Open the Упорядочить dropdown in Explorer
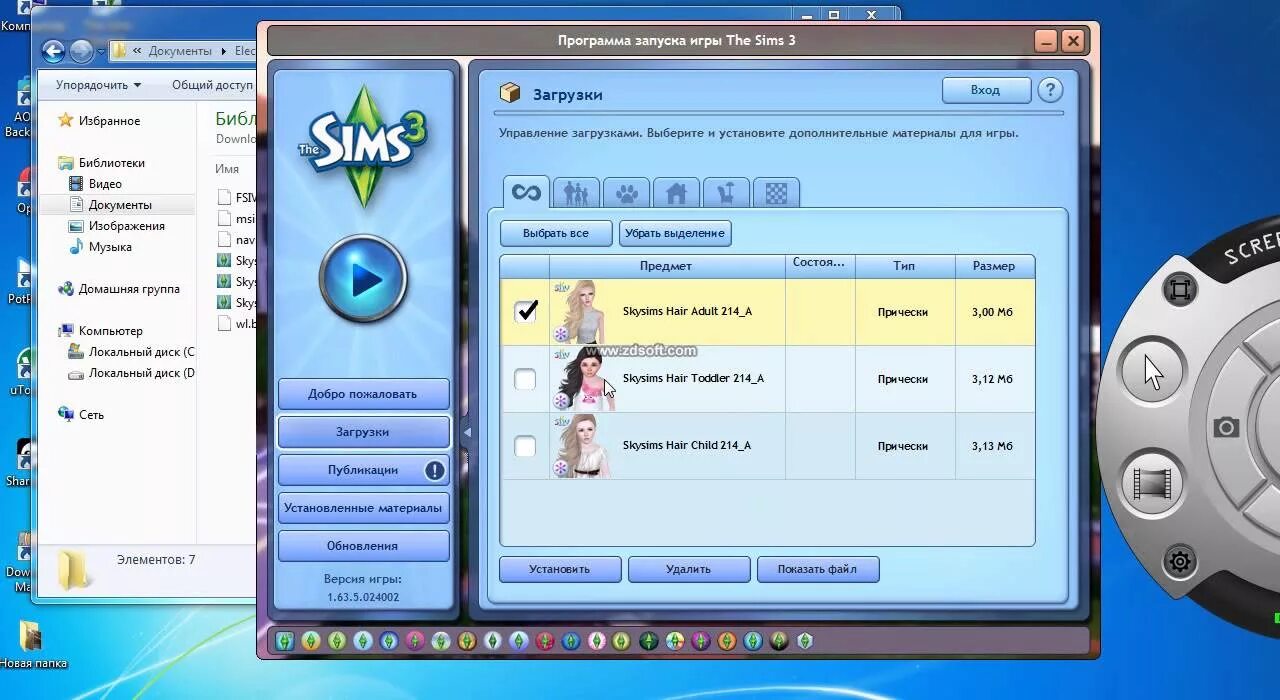The width and height of the screenshot is (1280, 700). click(x=98, y=85)
